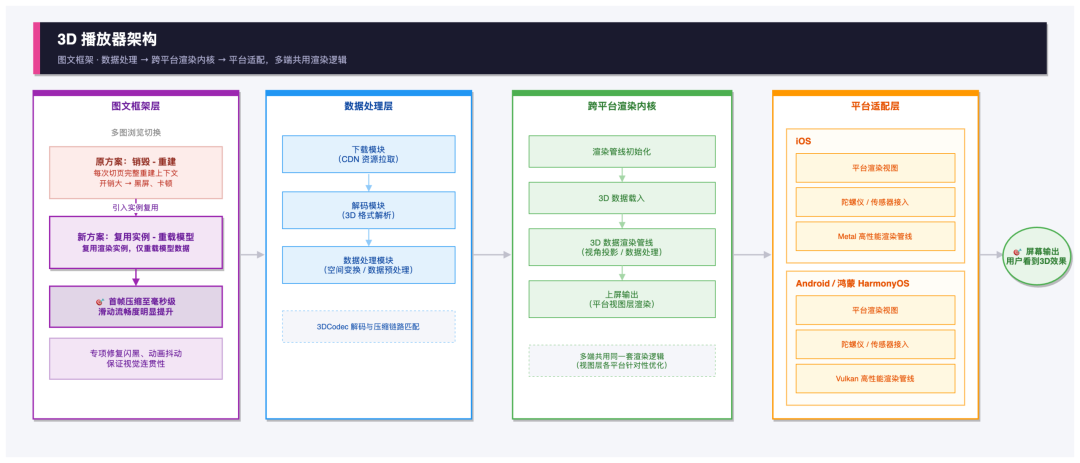Select the 用户看到3D效果 text in output ellipse
This screenshot has height=463, width=1080.
1035,261
